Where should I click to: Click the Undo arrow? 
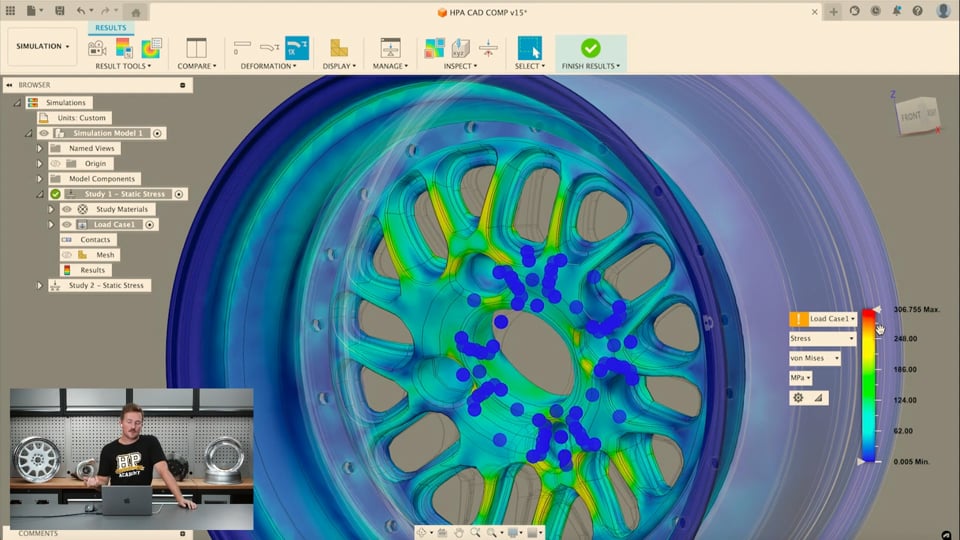click(81, 10)
